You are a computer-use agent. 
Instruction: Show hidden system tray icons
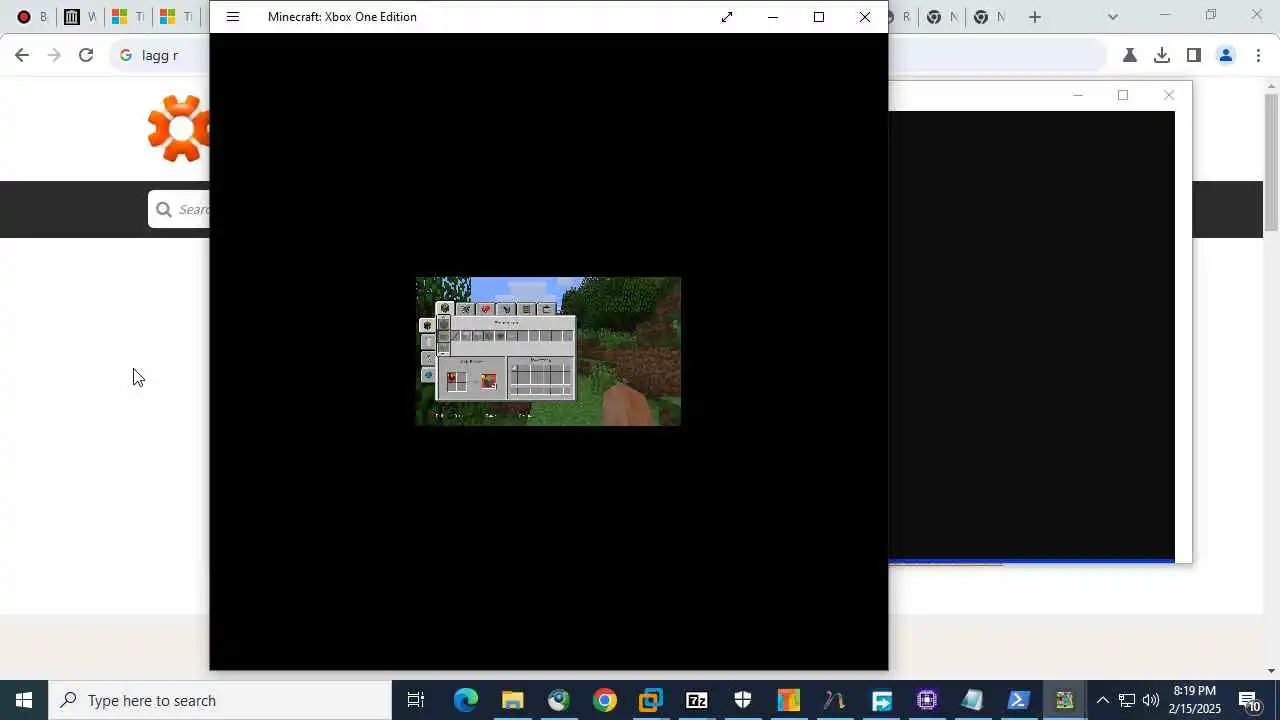(x=1102, y=700)
